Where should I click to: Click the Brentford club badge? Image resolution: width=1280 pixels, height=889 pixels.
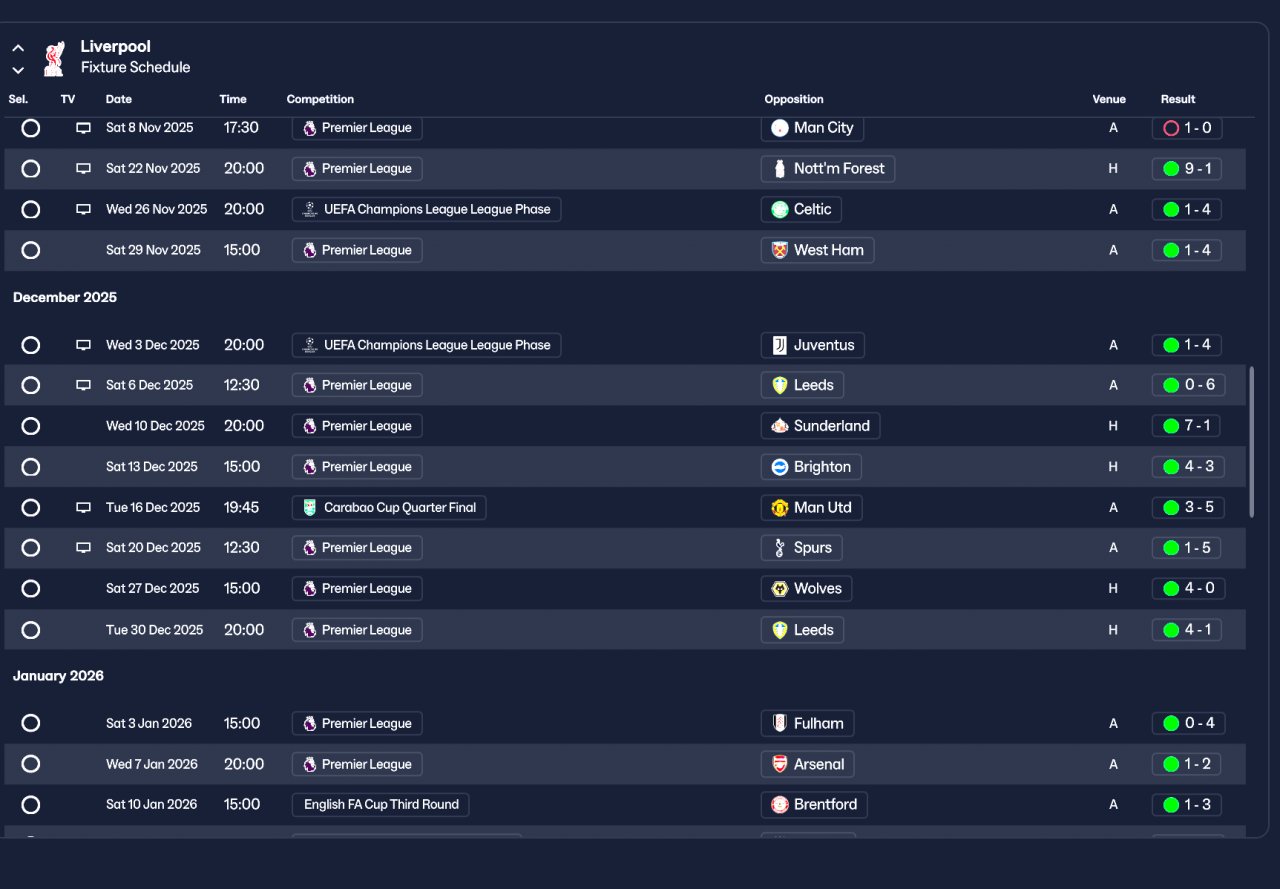tap(780, 805)
